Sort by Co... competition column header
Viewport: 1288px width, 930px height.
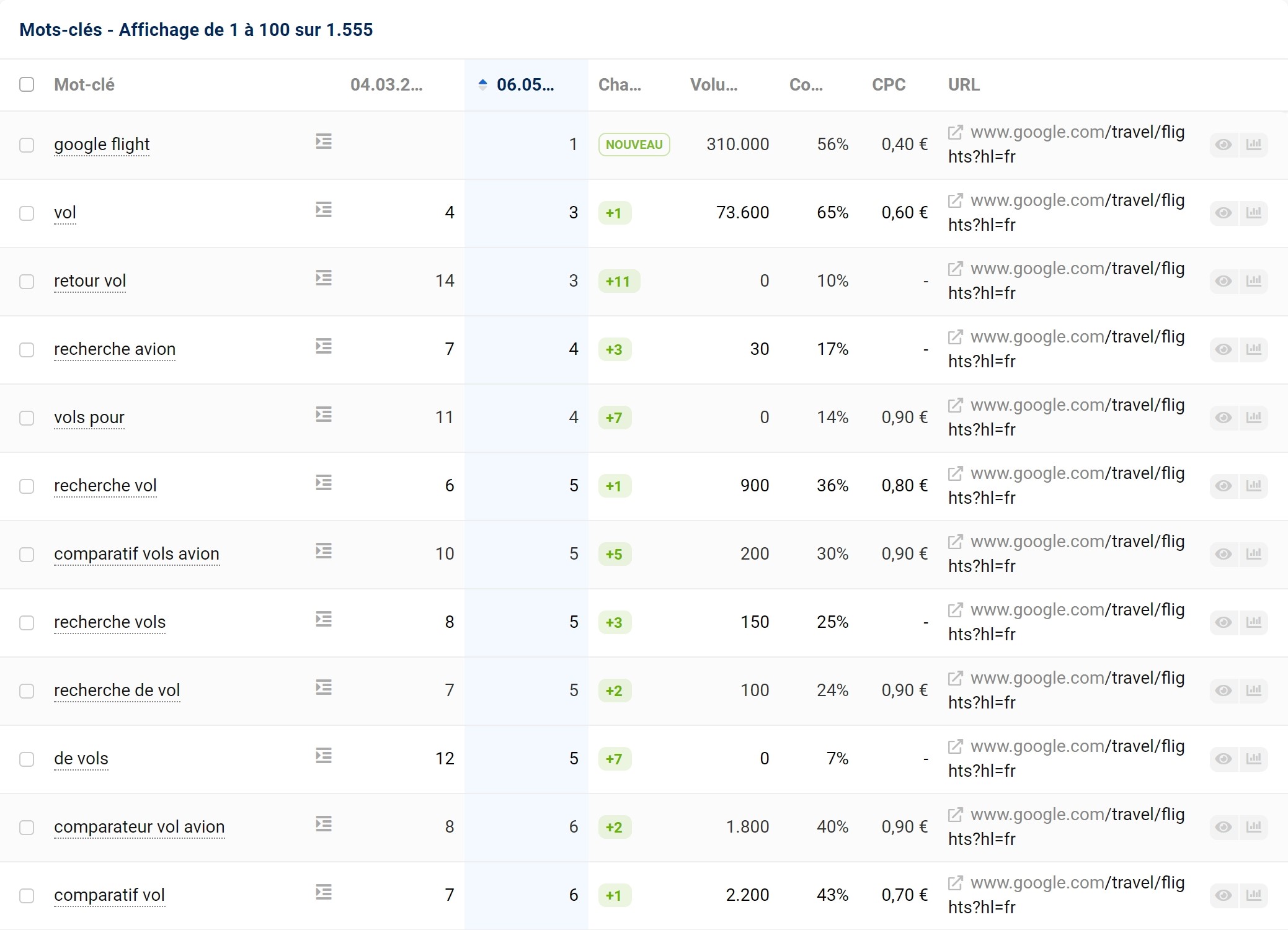[x=806, y=85]
